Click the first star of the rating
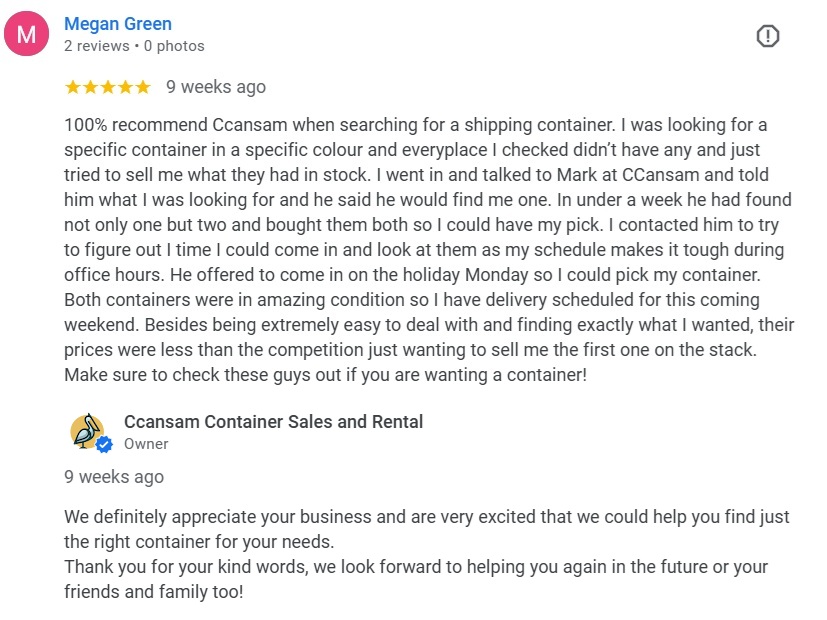Viewport: 827px width, 620px height. [x=73, y=87]
